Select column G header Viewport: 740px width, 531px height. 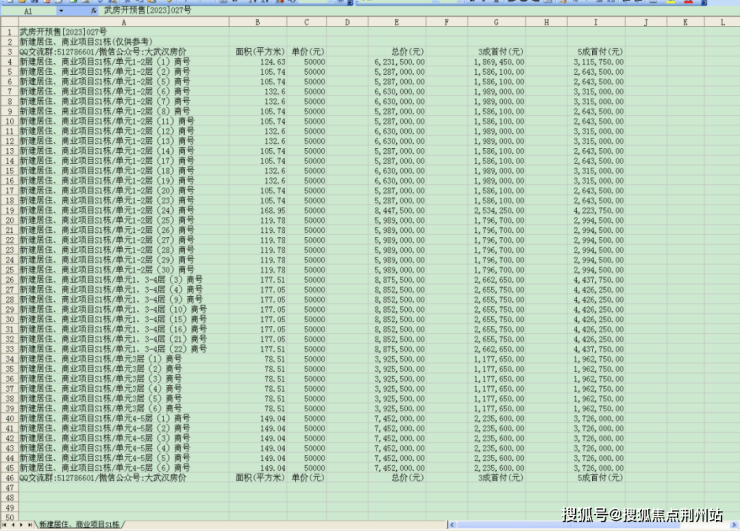[496, 22]
